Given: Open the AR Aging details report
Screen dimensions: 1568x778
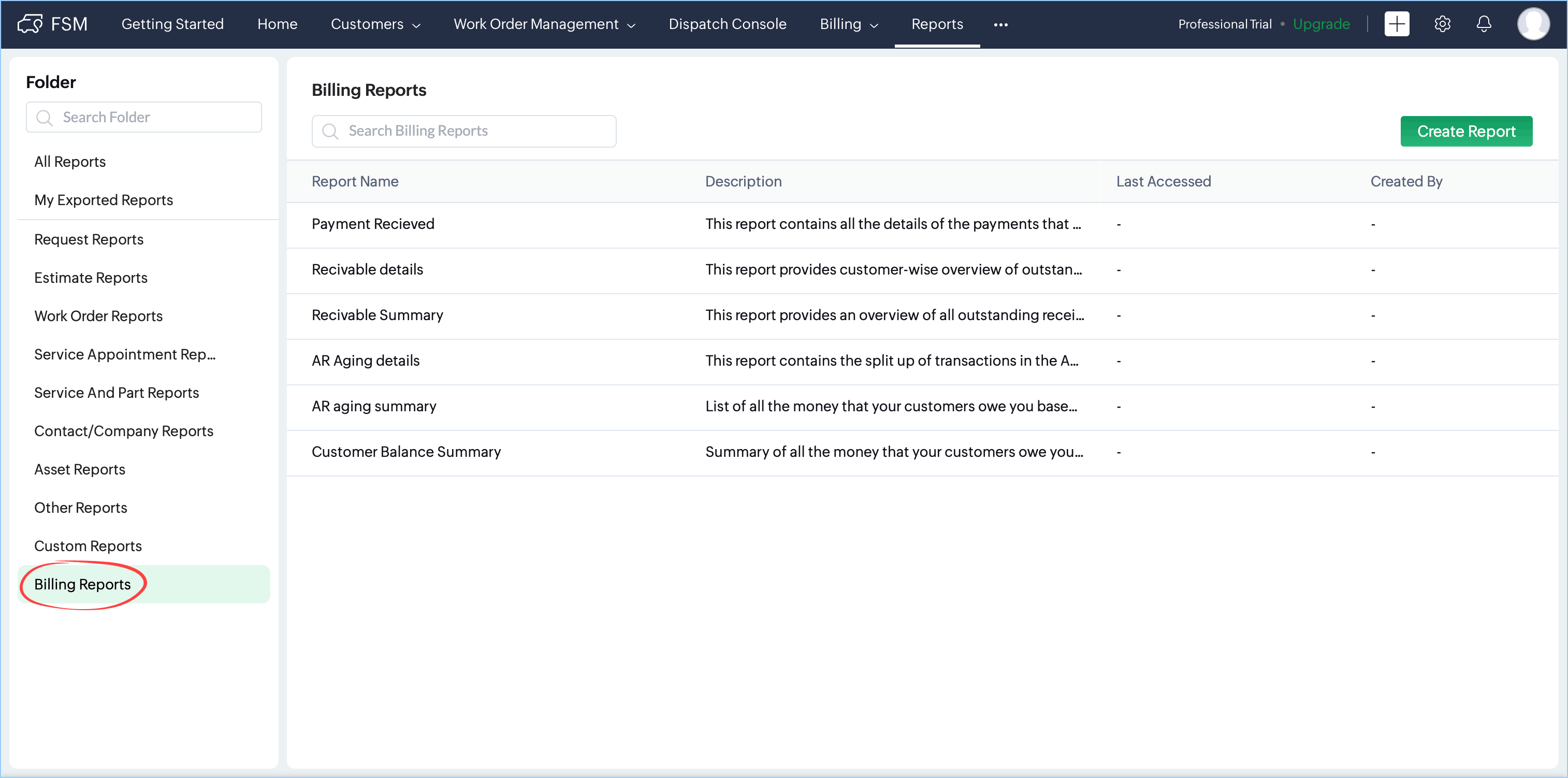Looking at the screenshot, I should (x=365, y=361).
